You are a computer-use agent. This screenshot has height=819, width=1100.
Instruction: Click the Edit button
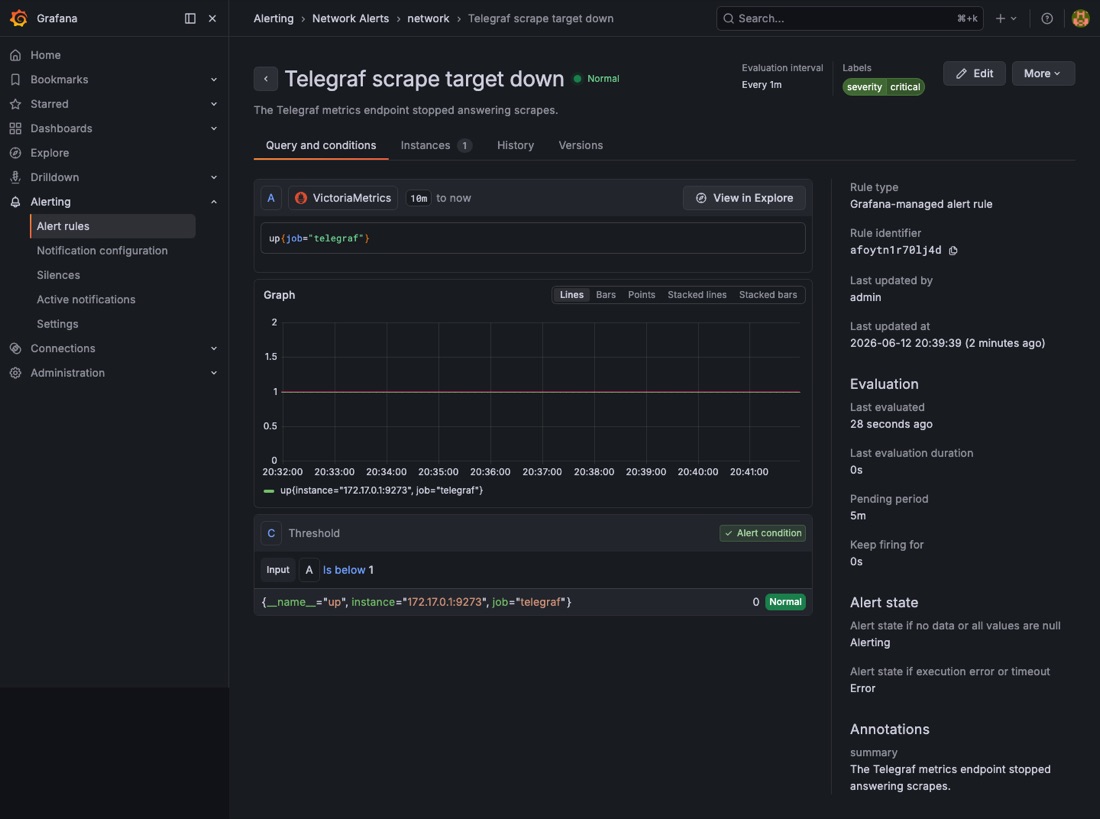[x=974, y=73]
